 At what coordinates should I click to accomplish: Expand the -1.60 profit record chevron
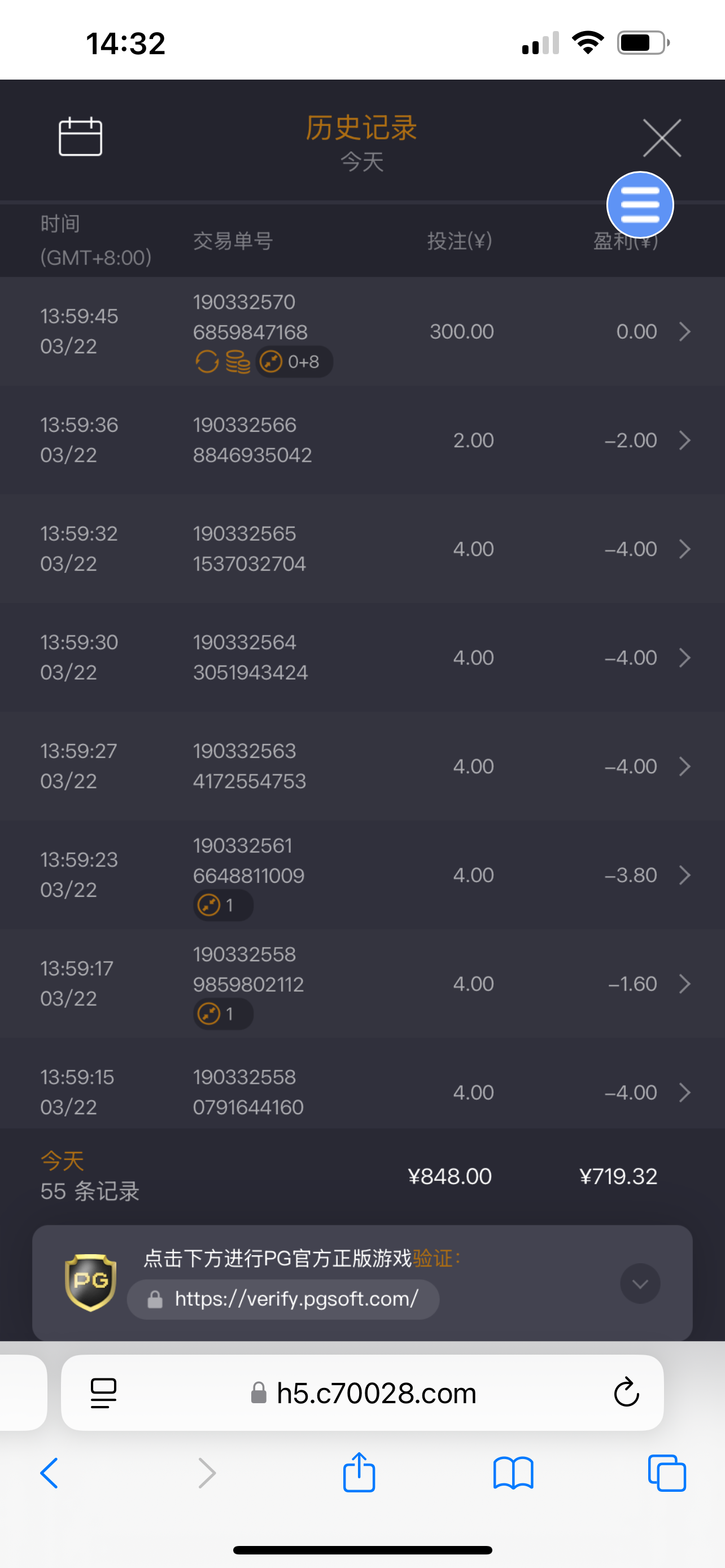[x=684, y=984]
